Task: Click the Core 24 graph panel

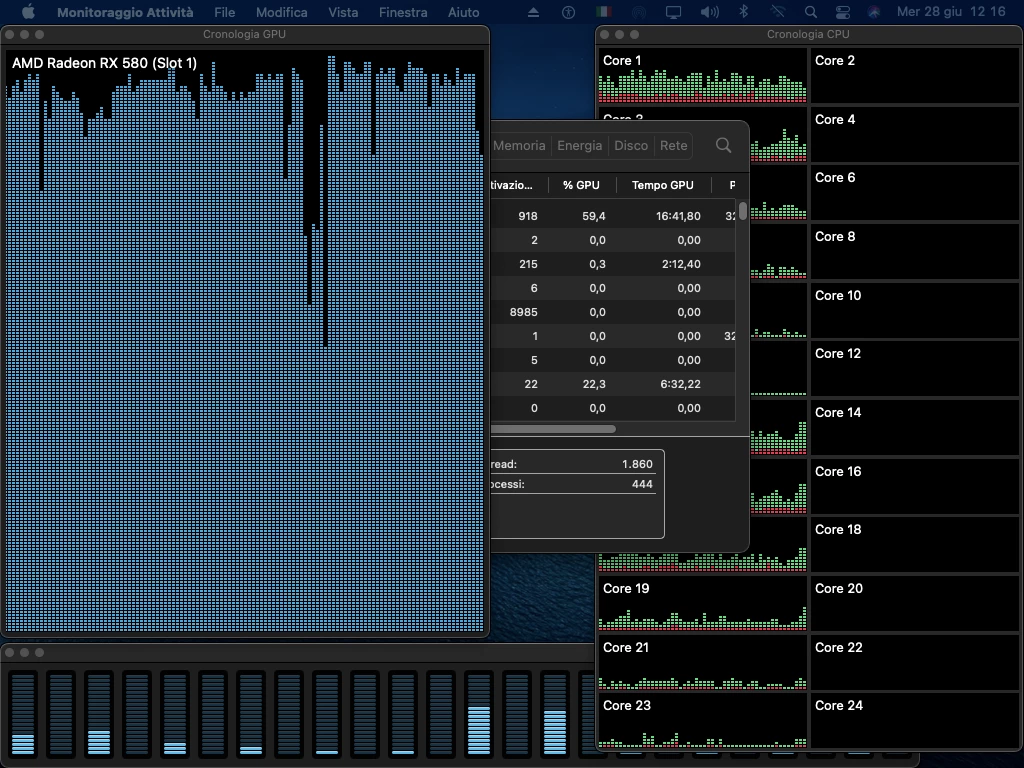Action: pos(914,721)
